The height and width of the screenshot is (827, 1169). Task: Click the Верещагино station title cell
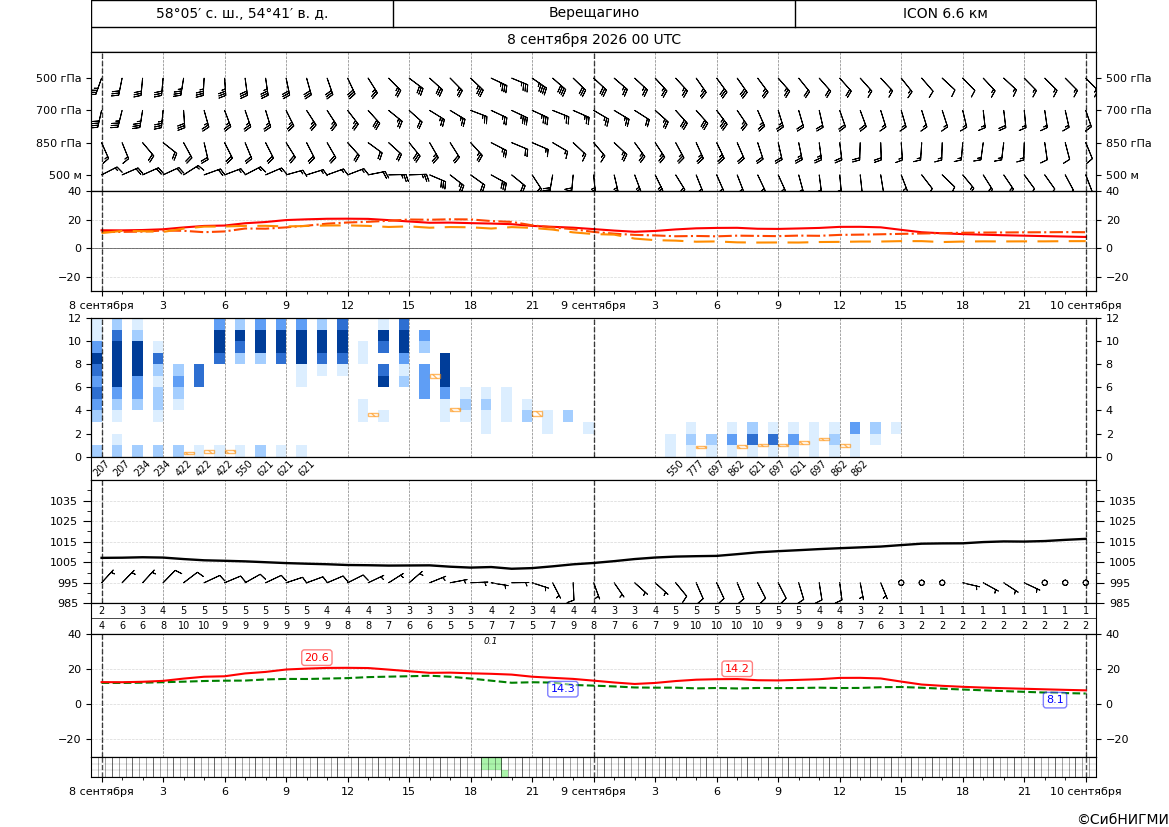point(593,13)
